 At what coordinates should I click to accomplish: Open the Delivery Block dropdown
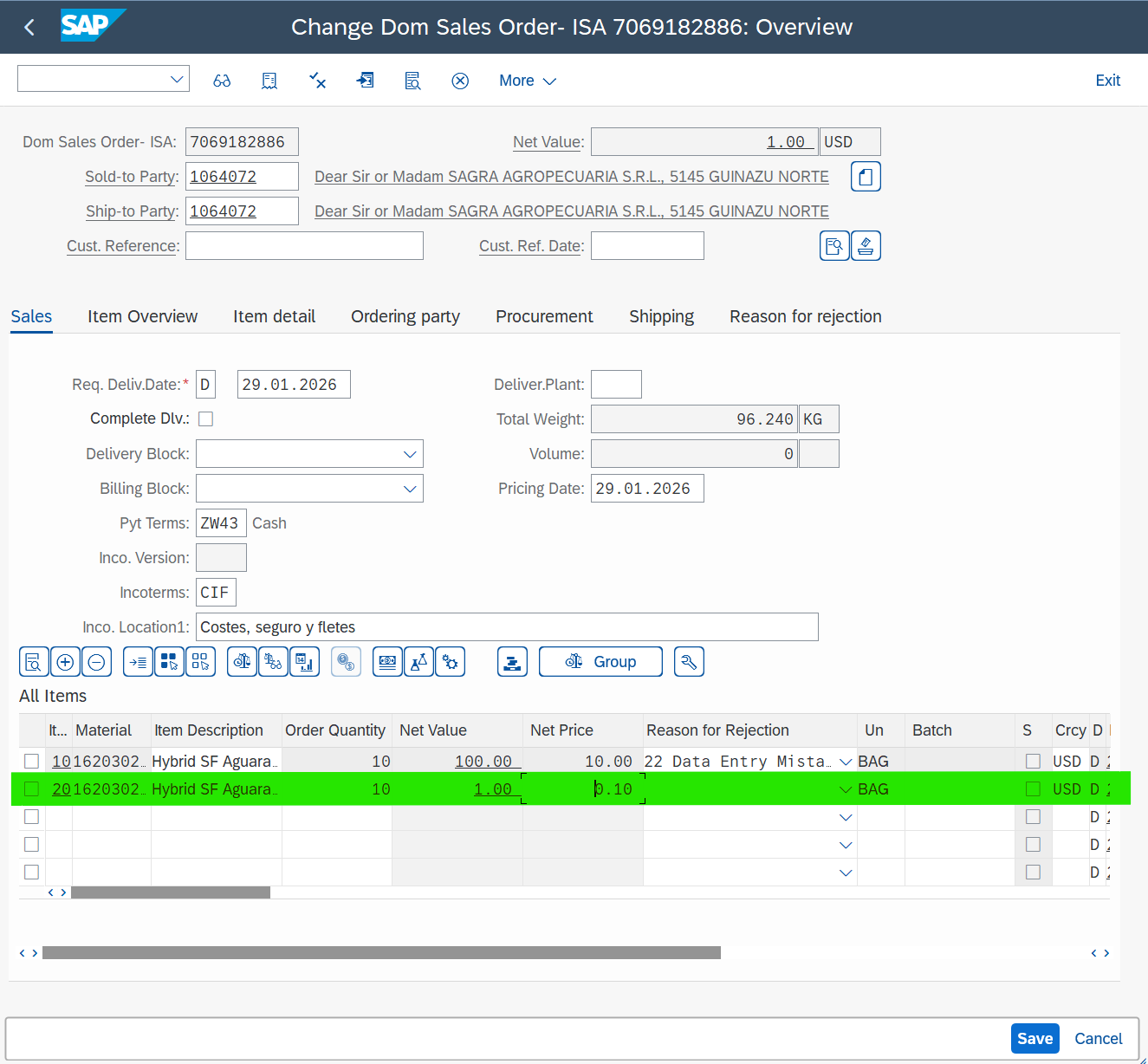tap(410, 454)
